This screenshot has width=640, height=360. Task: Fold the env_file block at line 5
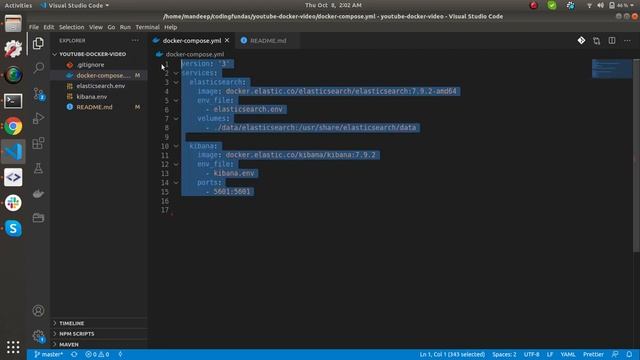[x=176, y=100]
